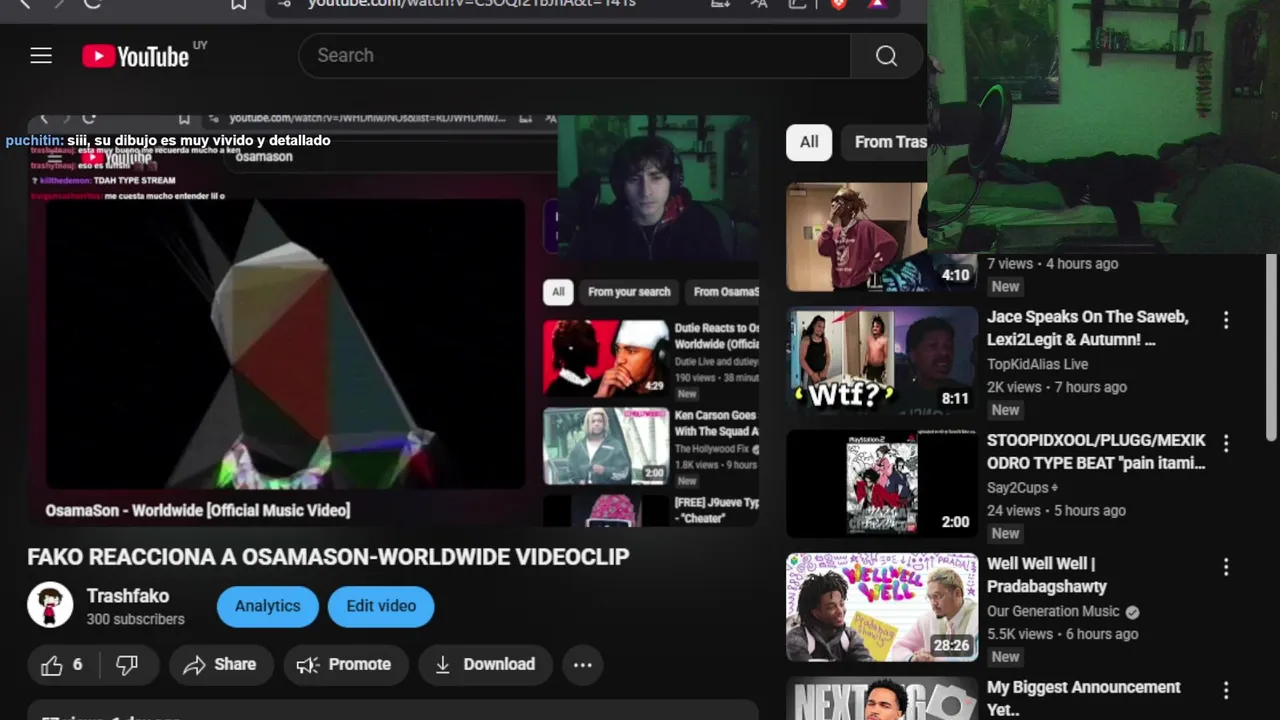Screen dimensions: 1280x720
Task: Open the YouTube guide hamburger menu
Action: click(x=41, y=56)
